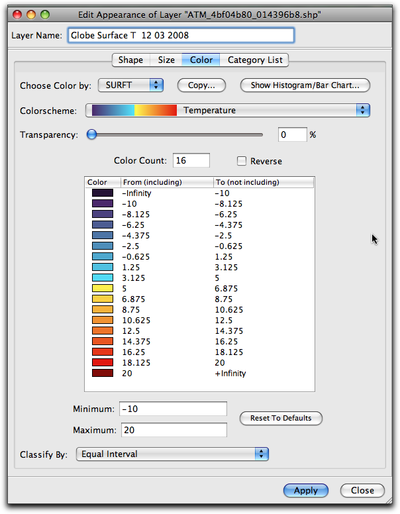Click the dark red swatch for from 20 row
Screen dimensions: 400x514
[x=103, y=373]
